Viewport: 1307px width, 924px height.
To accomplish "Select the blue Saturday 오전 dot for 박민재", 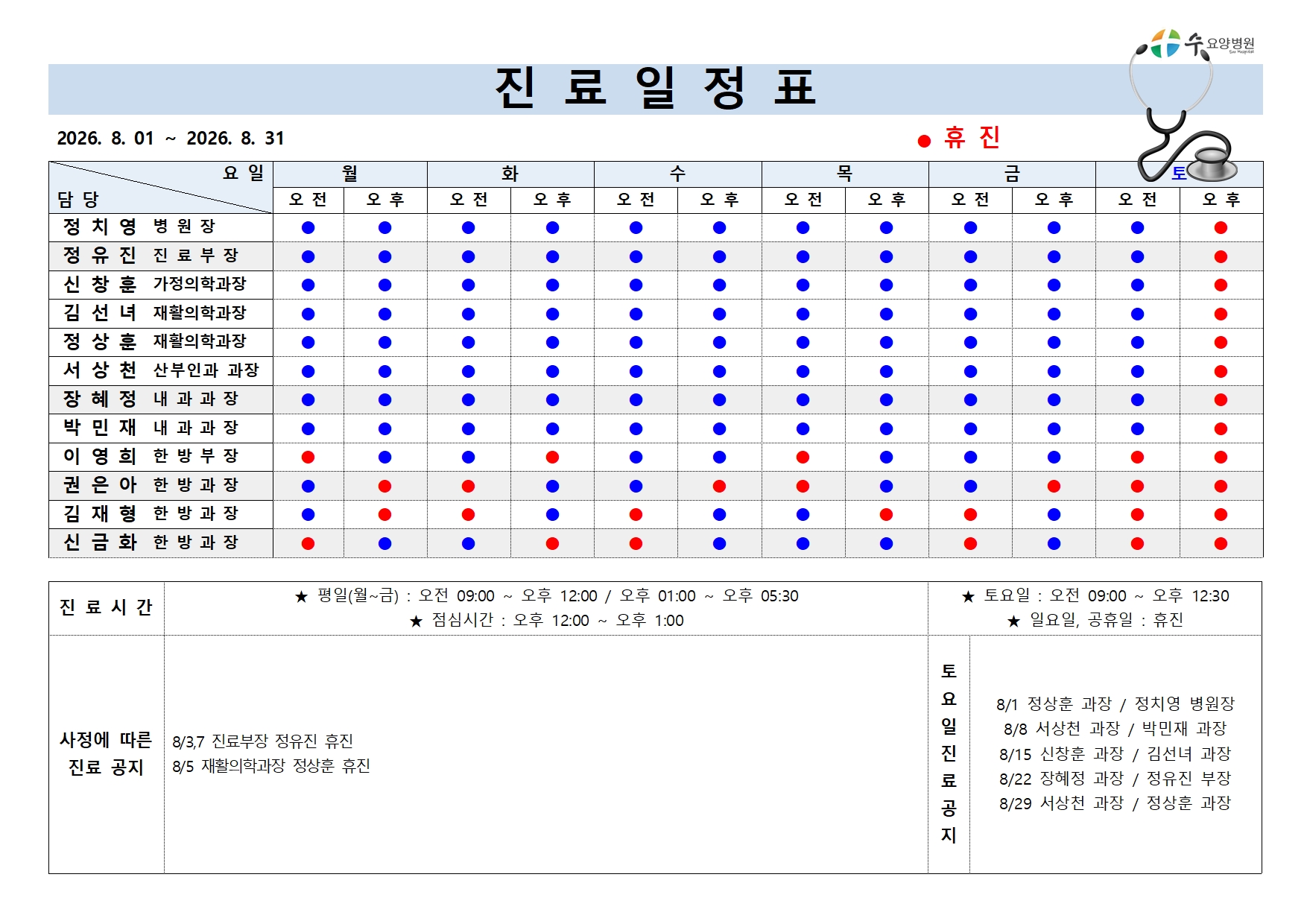I will 1137,428.
